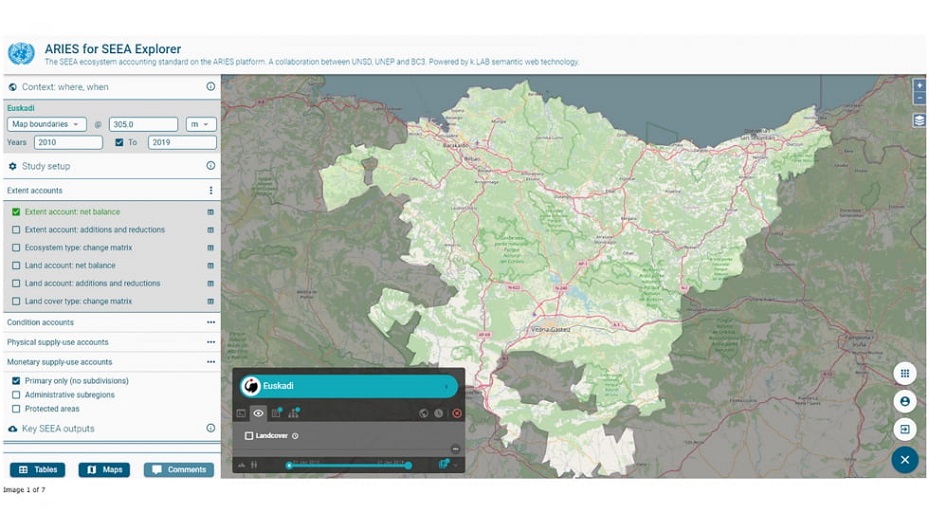The width and height of the screenshot is (929, 531).
Task: Click the globe icon in Euskadi panel
Action: 424,414
